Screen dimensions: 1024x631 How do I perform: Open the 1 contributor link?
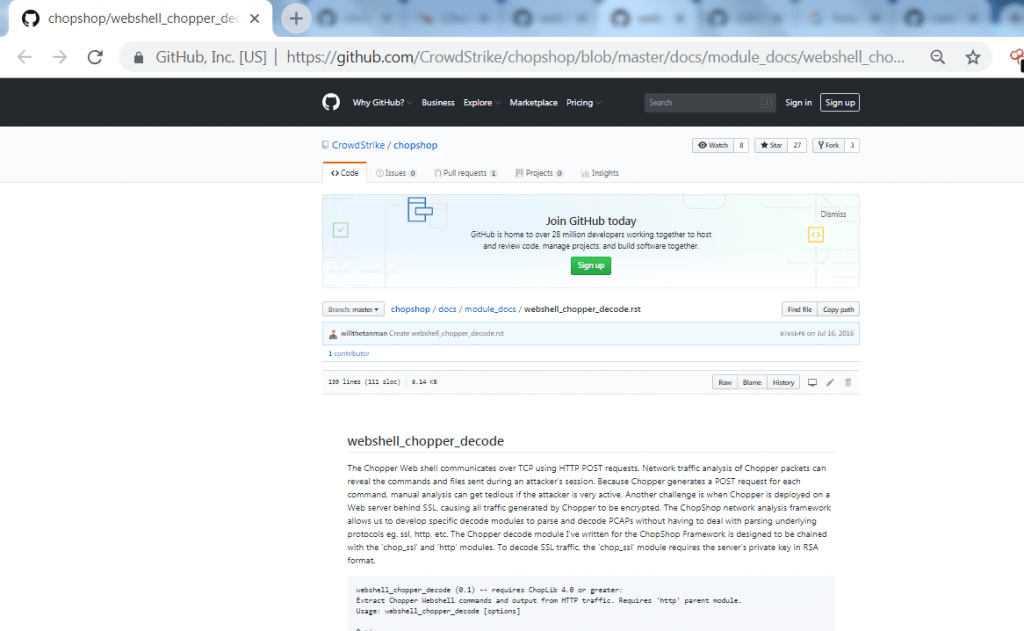(x=349, y=353)
